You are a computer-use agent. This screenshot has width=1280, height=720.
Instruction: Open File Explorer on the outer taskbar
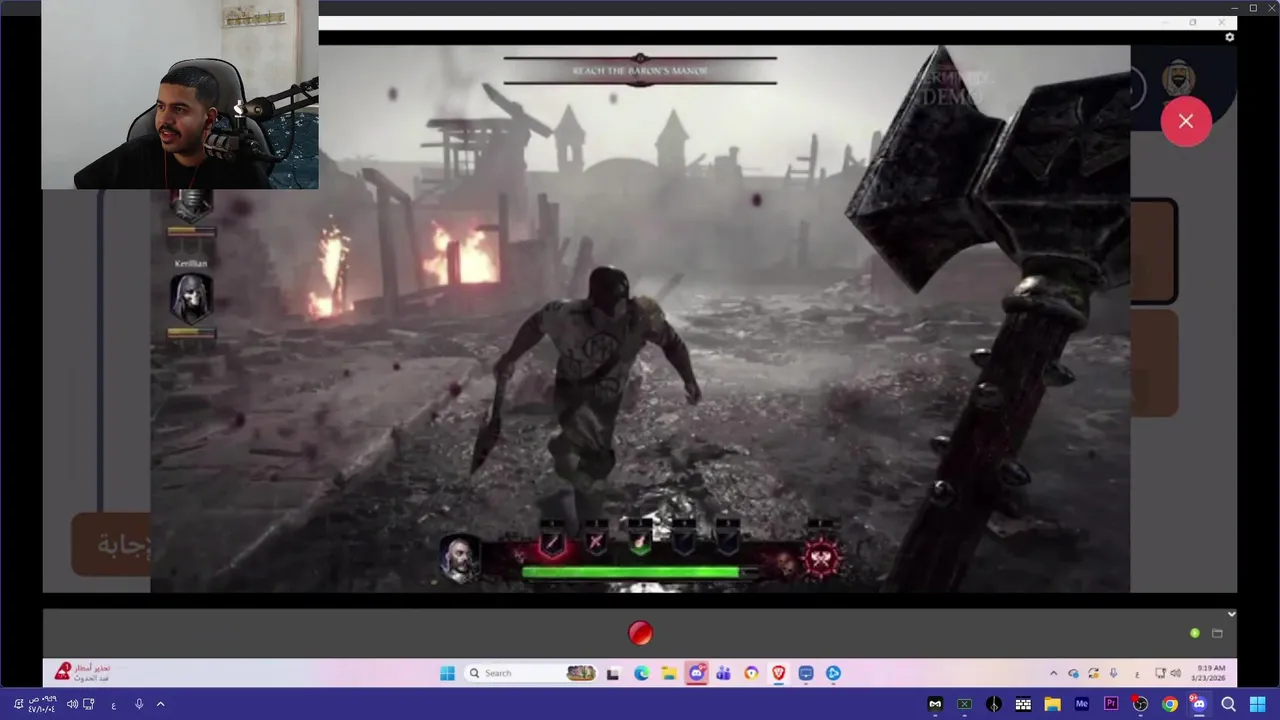click(1052, 704)
